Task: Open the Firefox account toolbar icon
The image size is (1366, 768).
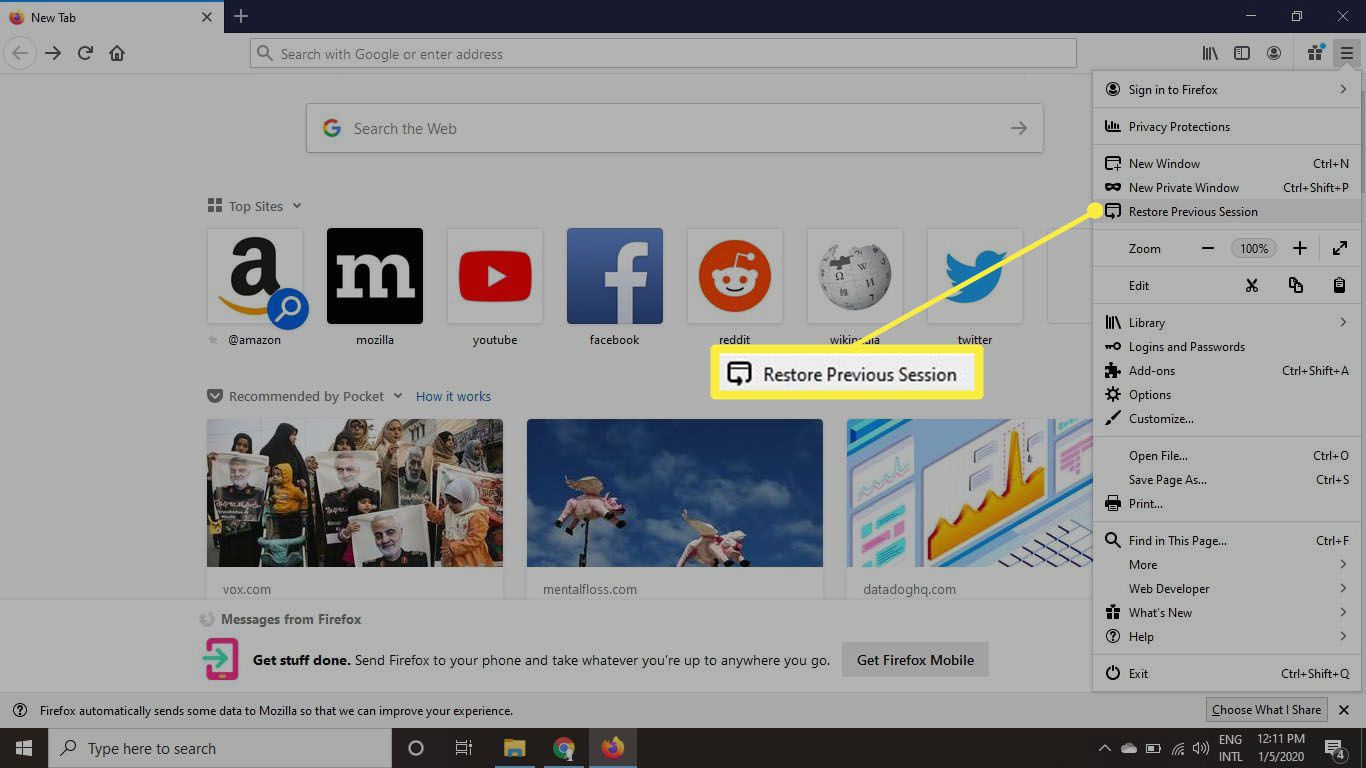Action: click(x=1274, y=53)
